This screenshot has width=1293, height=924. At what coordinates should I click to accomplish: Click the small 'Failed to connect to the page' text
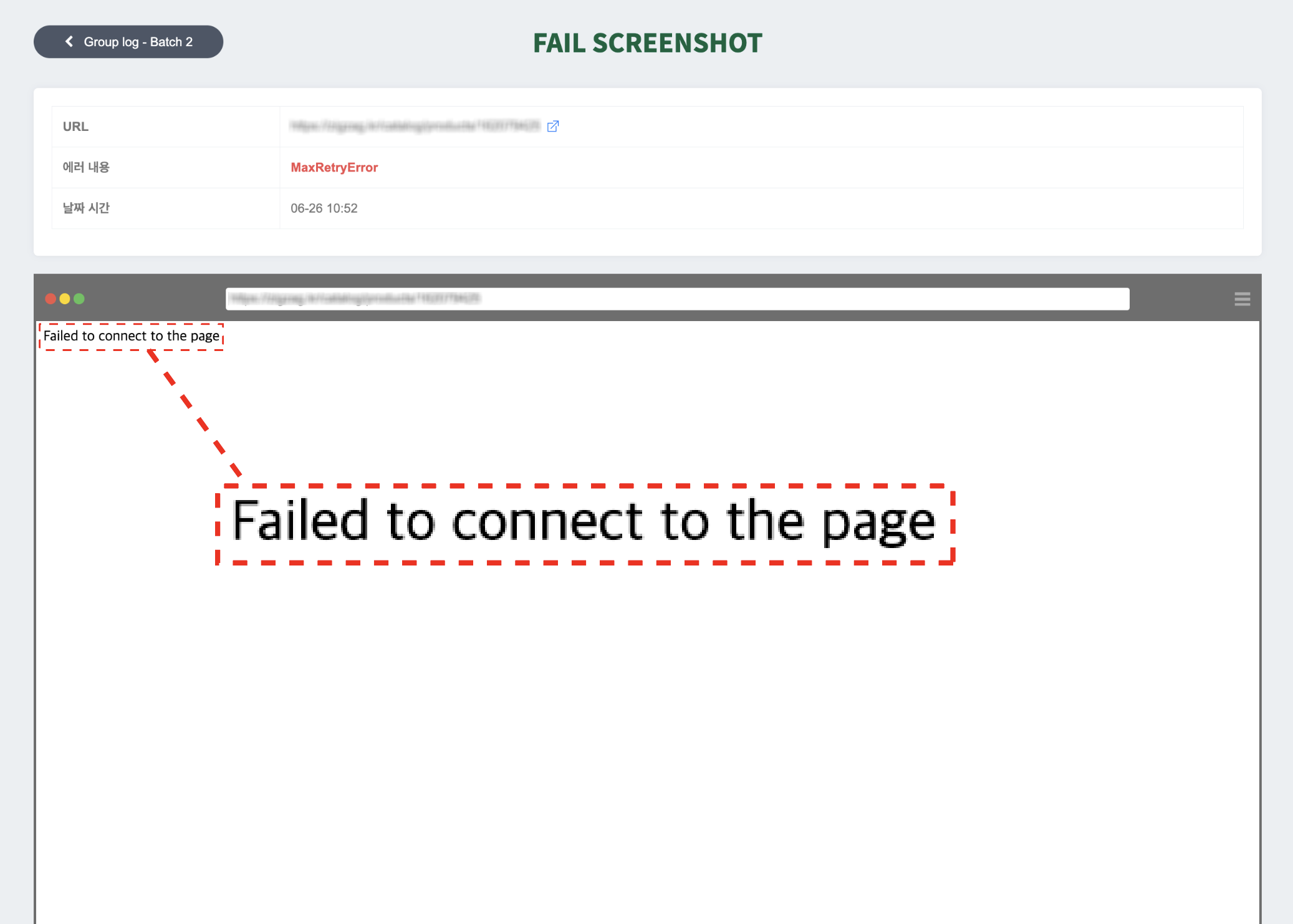pos(132,336)
